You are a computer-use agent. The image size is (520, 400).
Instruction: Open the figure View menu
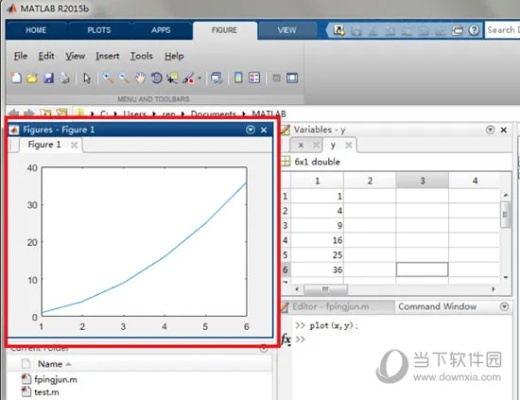[75, 56]
